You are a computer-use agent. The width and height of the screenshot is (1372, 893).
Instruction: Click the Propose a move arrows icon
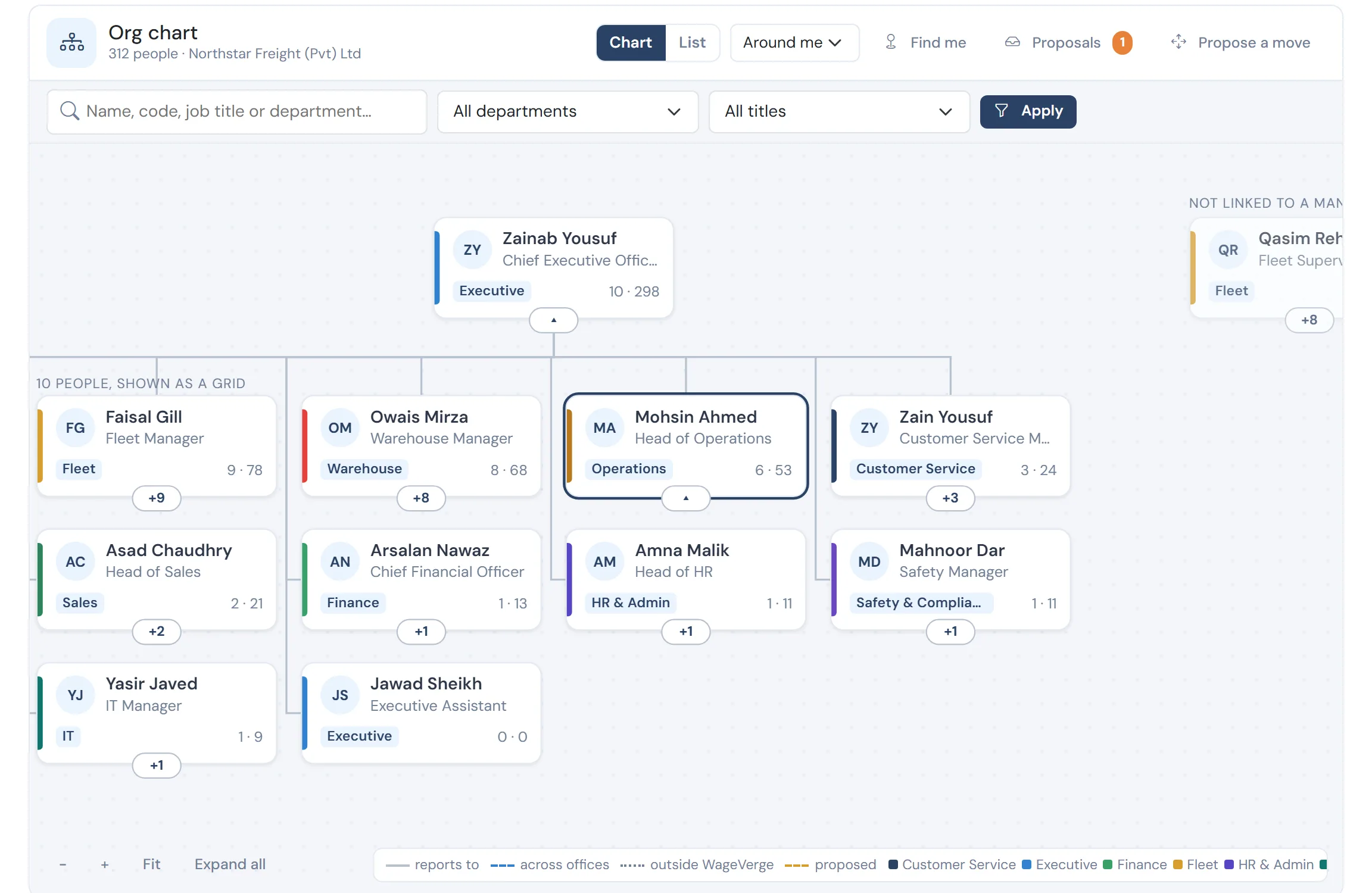[1178, 42]
